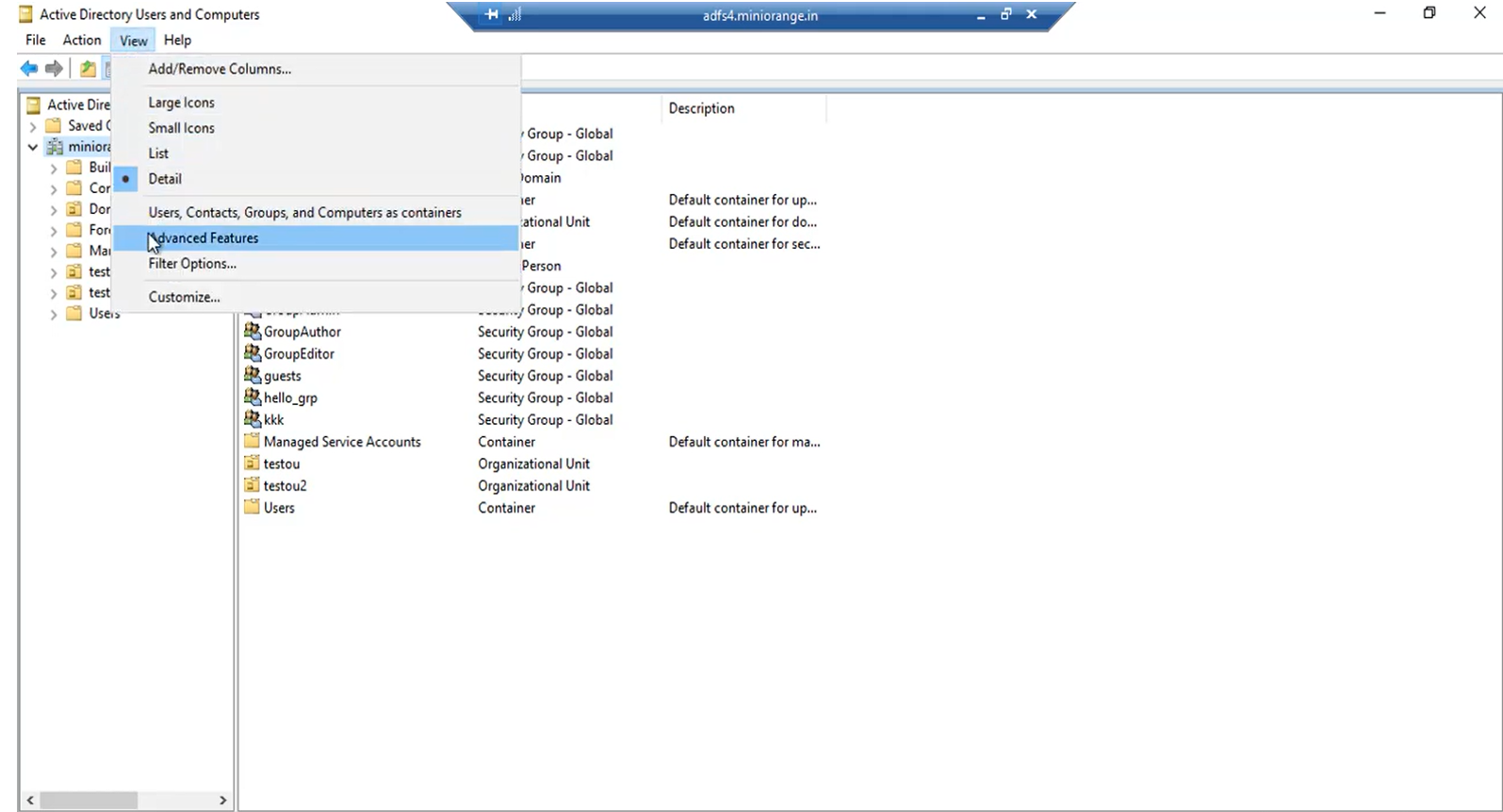Screen dimensions: 1503x812
Task: Click the tree pane horizontal scrollbar thumb
Action: (x=89, y=800)
